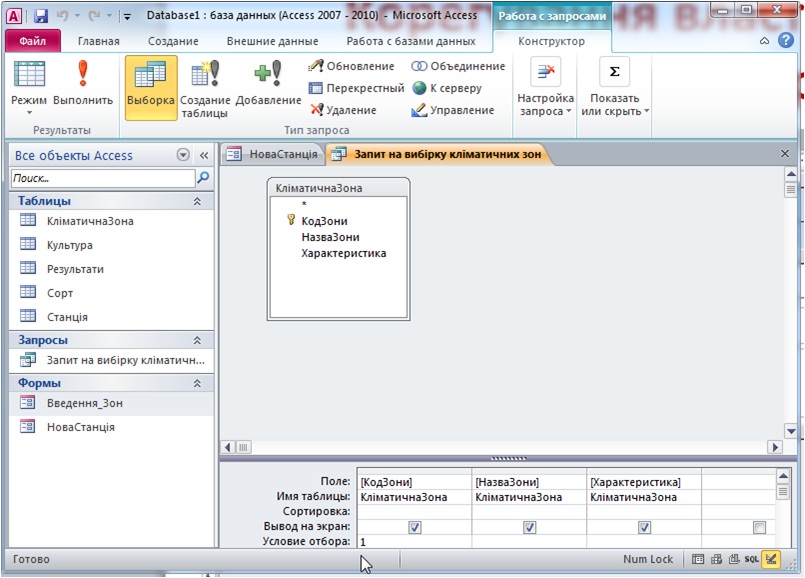Image resolution: width=805 pixels, height=578 pixels.
Task: Collapse the Таблицы group in navigation pane
Action: [197, 201]
